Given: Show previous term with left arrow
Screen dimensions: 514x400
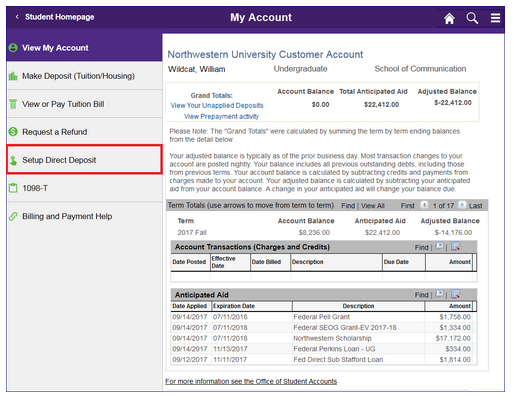Looking at the screenshot, I should point(424,205).
